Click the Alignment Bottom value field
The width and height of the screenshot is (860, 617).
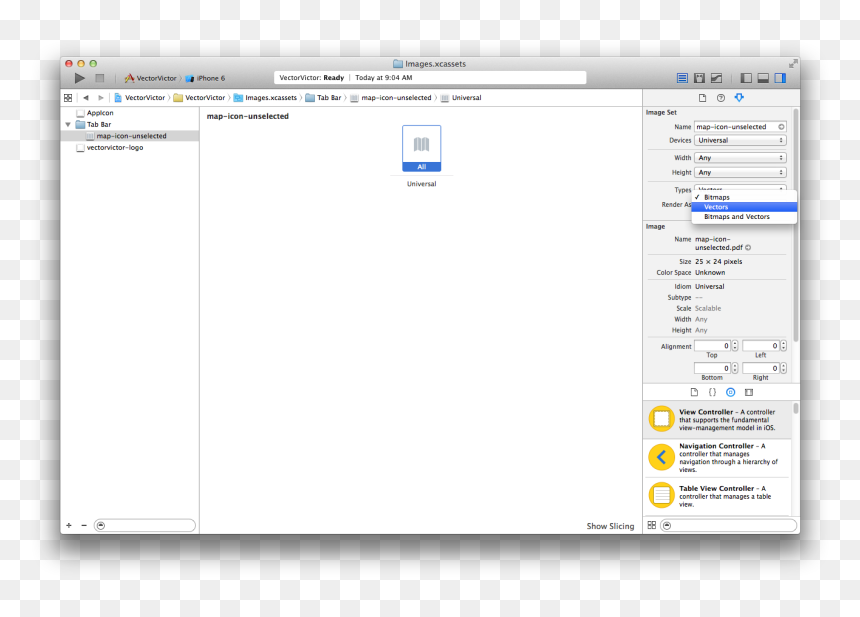712,369
